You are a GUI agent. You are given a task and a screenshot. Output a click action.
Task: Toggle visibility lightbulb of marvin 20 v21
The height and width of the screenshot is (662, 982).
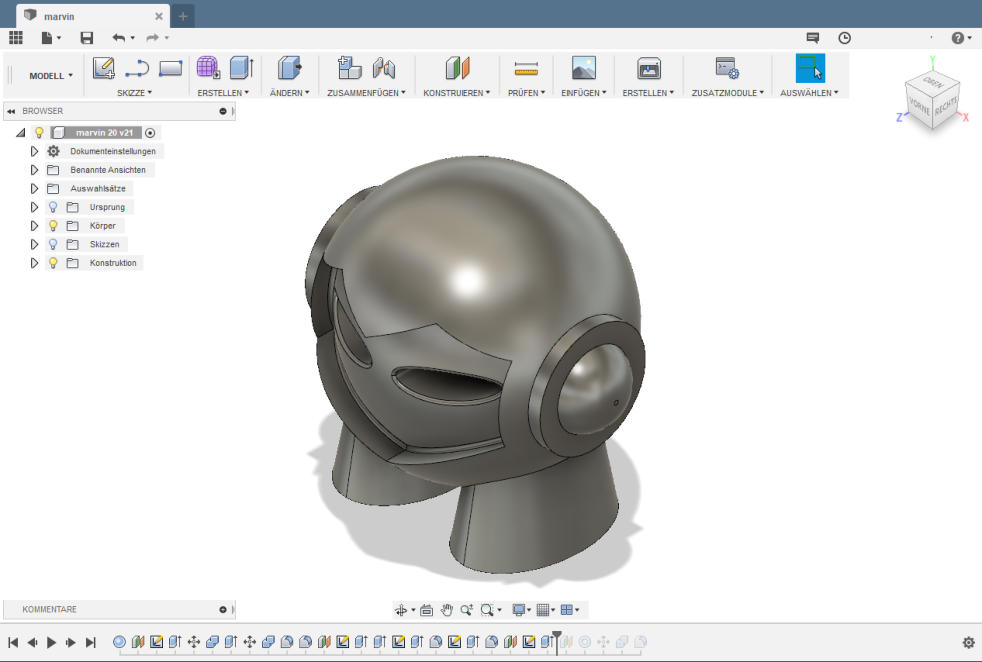pyautogui.click(x=39, y=133)
